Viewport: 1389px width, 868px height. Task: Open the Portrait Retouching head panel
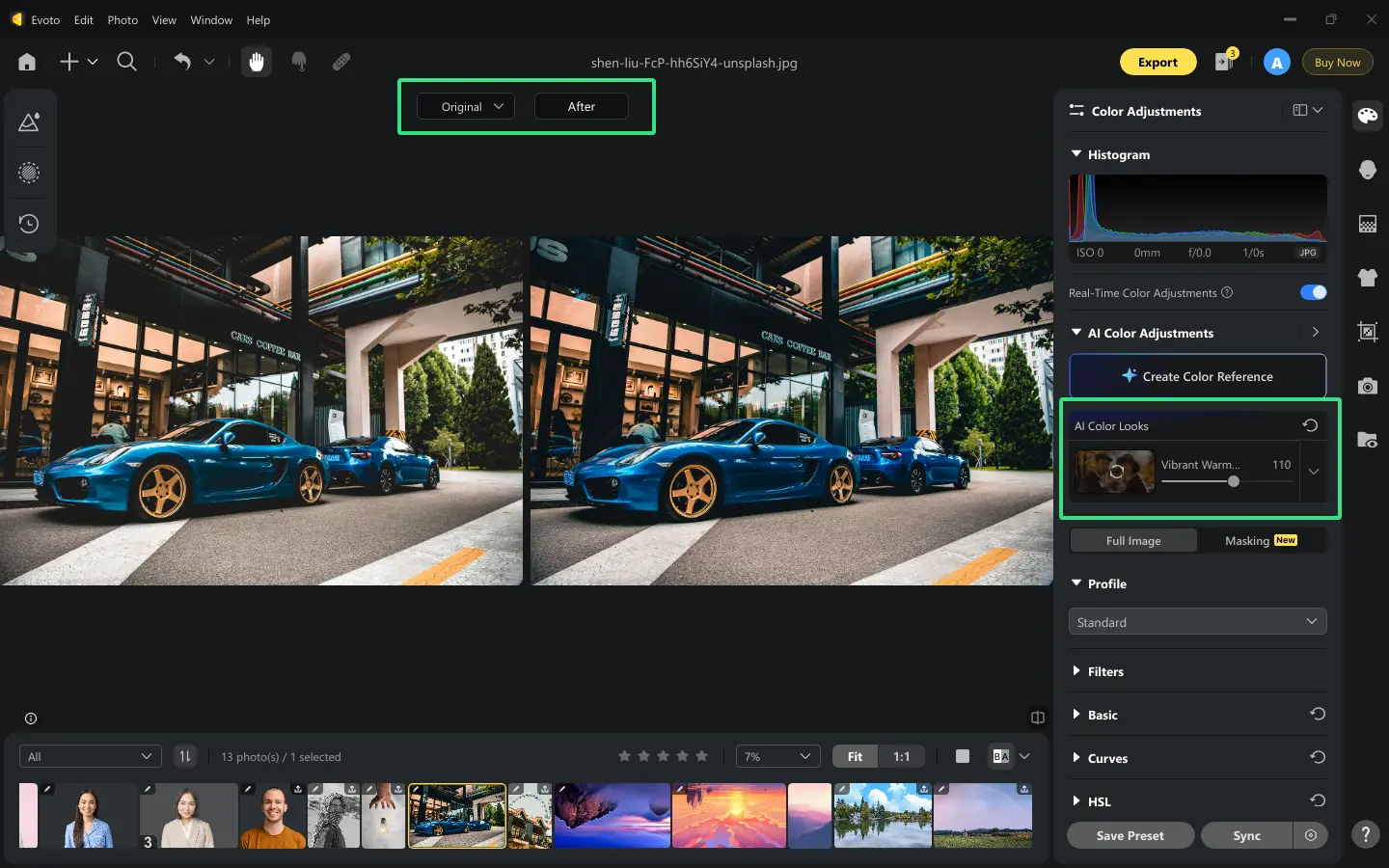[x=1367, y=170]
